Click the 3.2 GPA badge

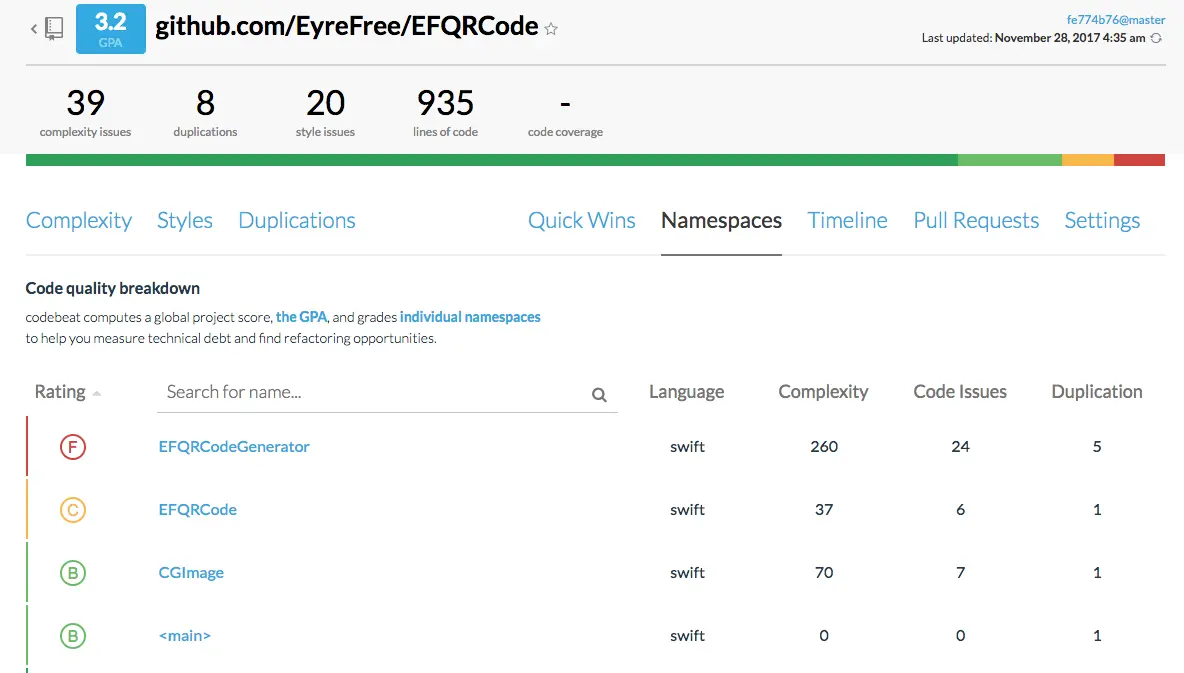110,29
